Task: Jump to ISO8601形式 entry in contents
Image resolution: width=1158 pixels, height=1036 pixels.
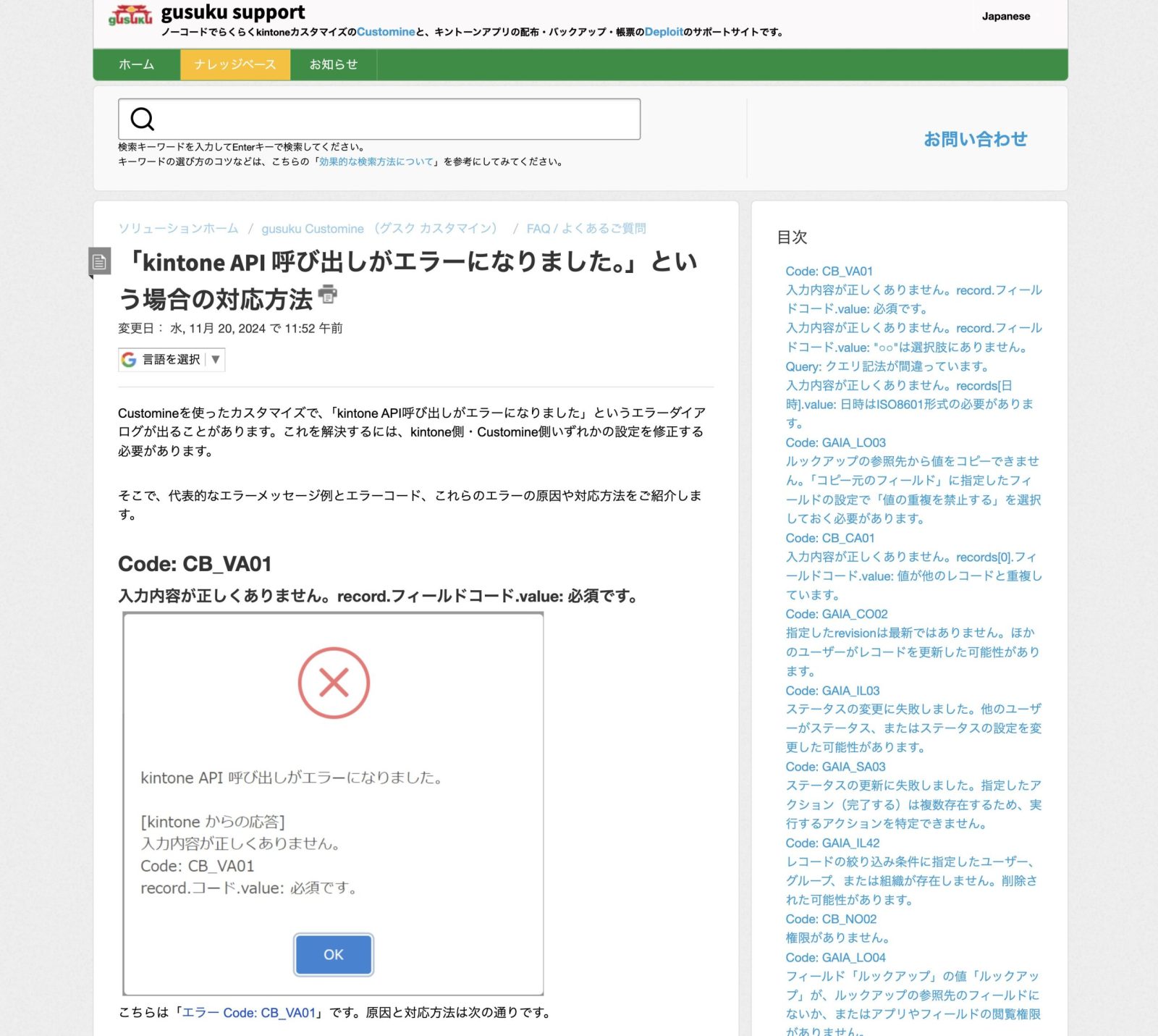Action: (x=910, y=404)
